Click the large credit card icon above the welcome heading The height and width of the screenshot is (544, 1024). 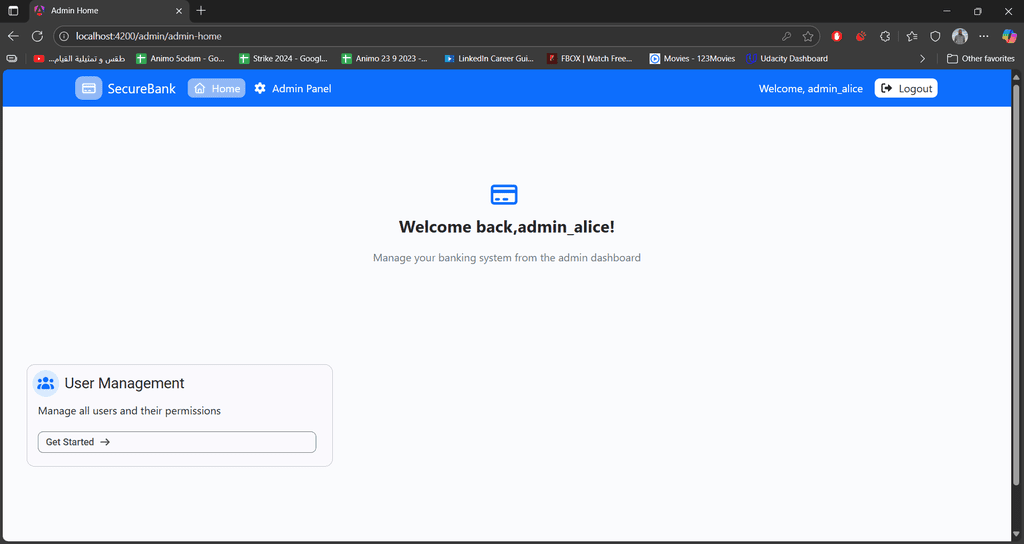[504, 195]
